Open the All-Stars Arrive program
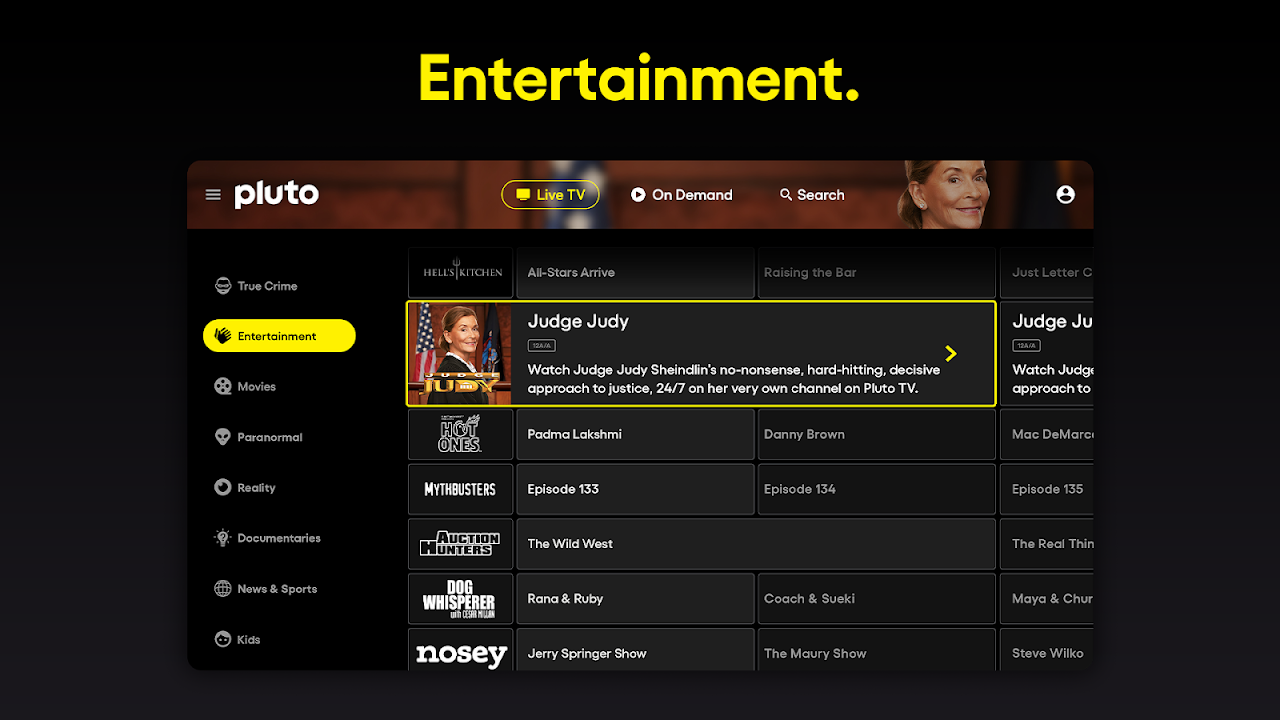This screenshot has width=1280, height=720. point(635,272)
